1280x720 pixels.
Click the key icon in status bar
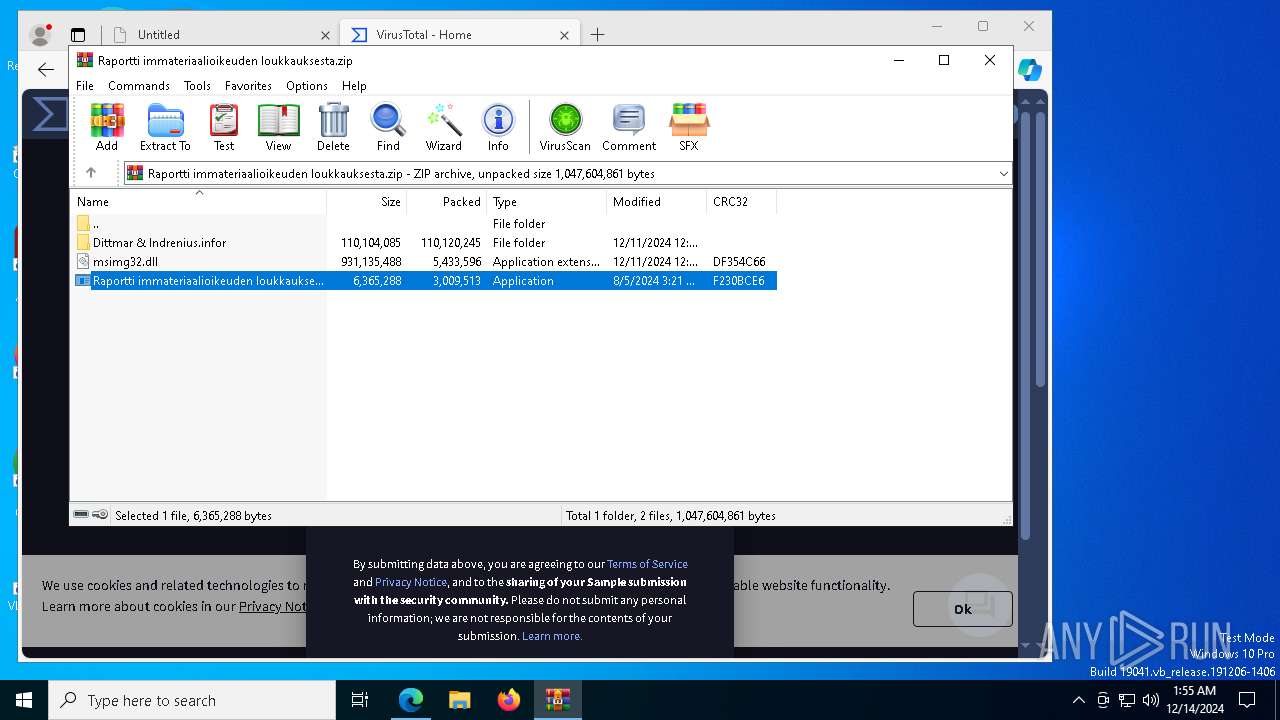click(x=100, y=514)
